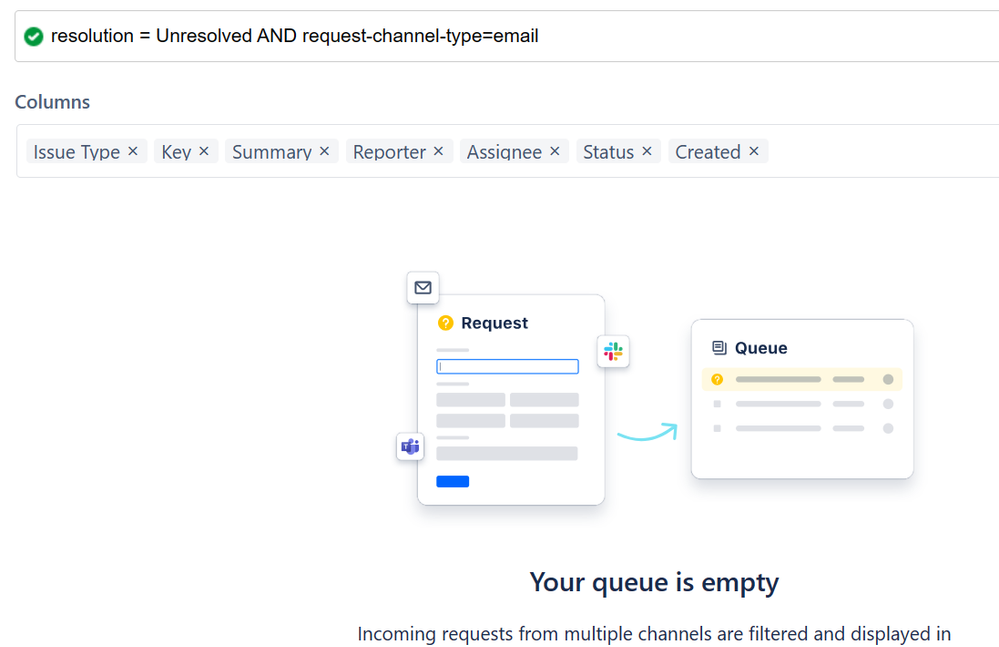
Task: Click the 'Your queue is empty' heading
Action: coord(654,582)
